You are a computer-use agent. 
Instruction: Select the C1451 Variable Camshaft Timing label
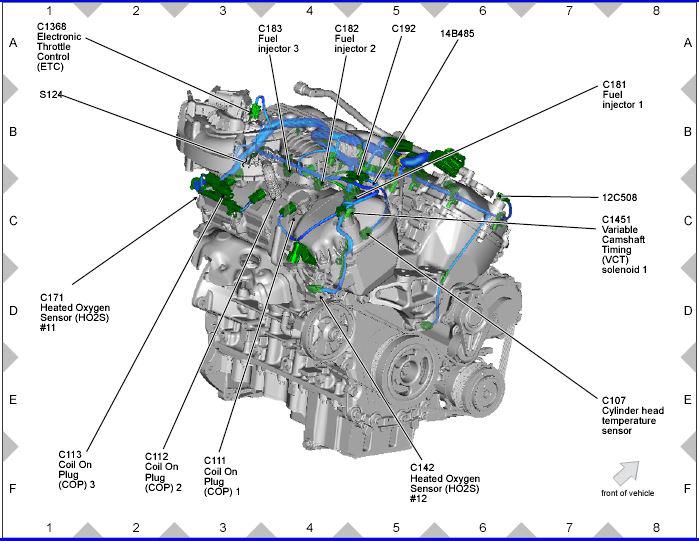(625, 244)
